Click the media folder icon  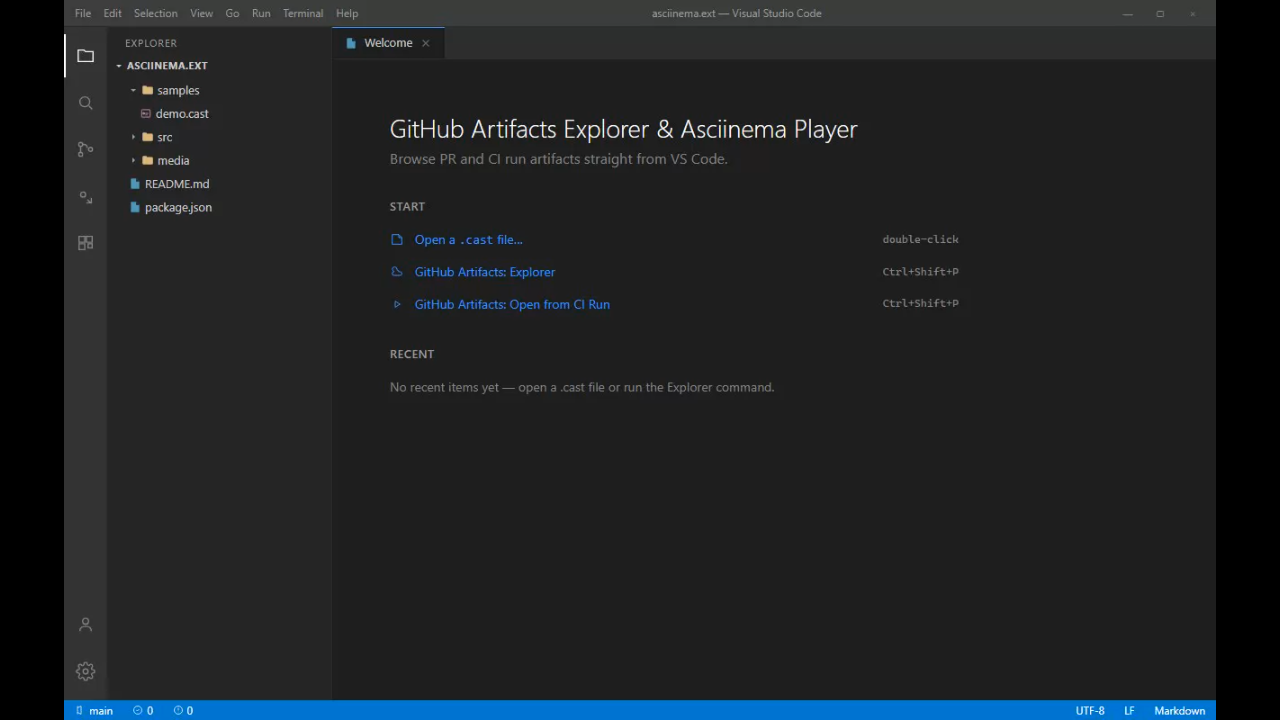pos(147,160)
